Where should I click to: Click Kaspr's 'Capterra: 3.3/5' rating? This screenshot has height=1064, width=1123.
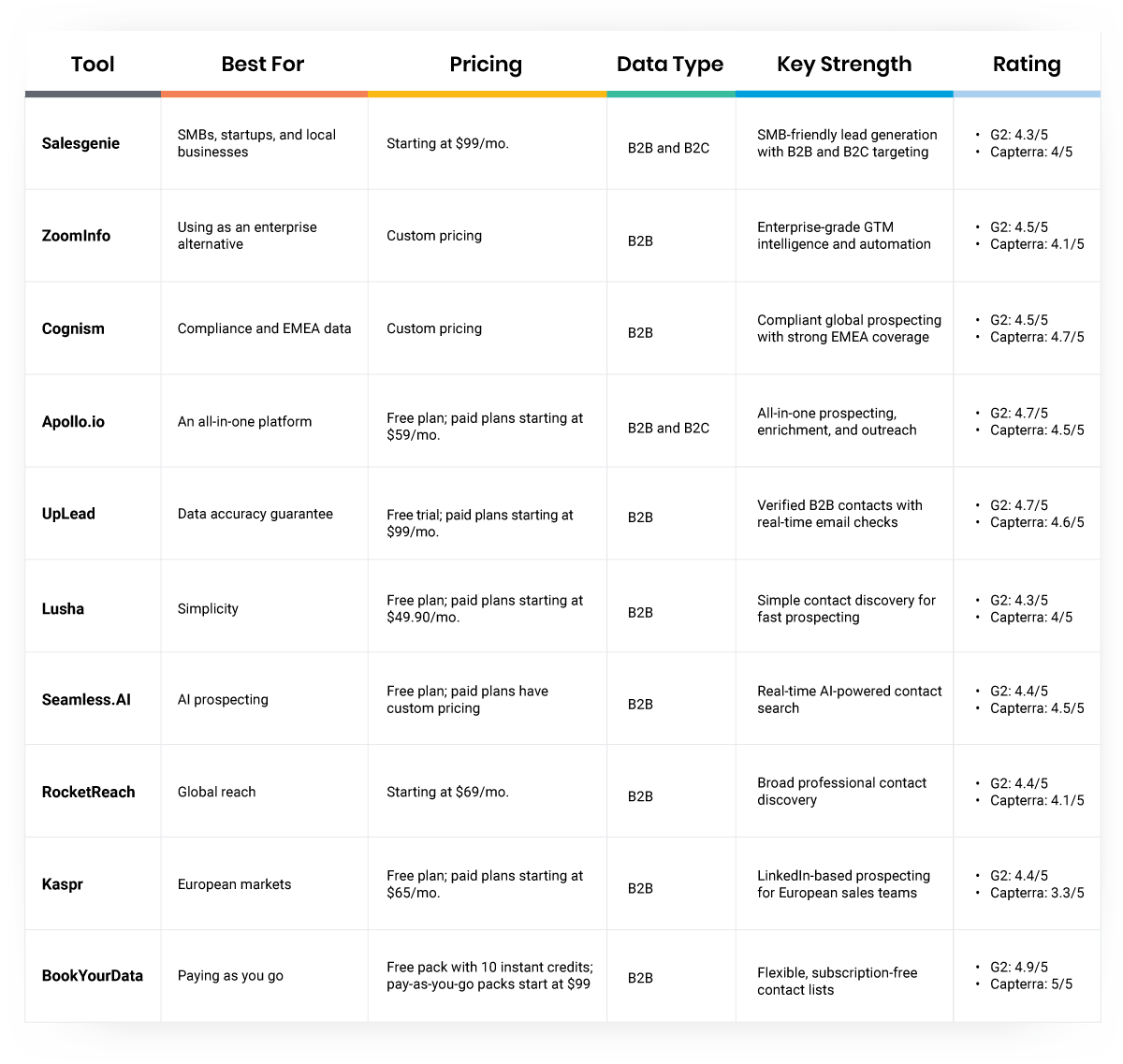point(1037,893)
